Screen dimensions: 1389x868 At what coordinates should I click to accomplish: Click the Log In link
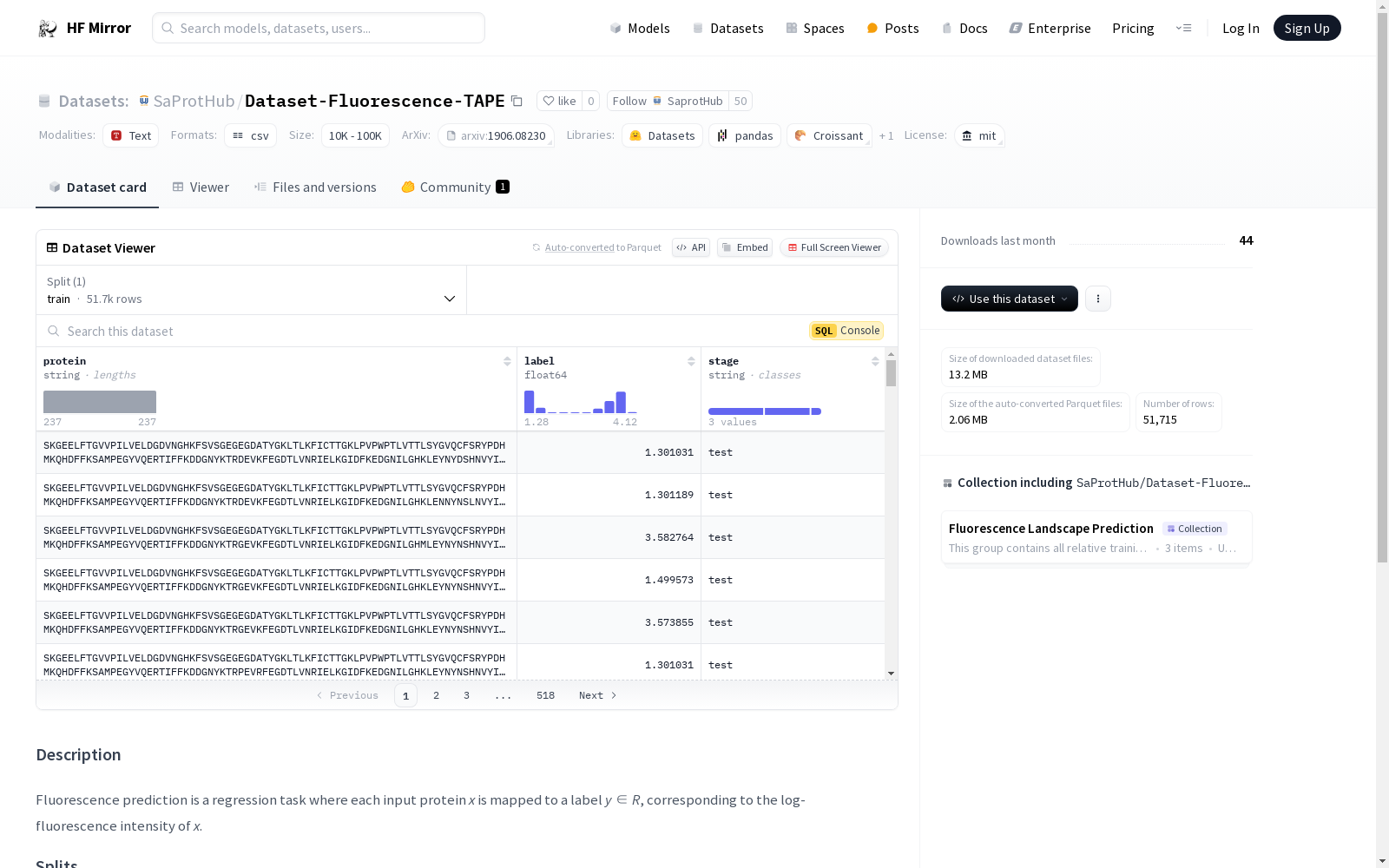click(1241, 28)
